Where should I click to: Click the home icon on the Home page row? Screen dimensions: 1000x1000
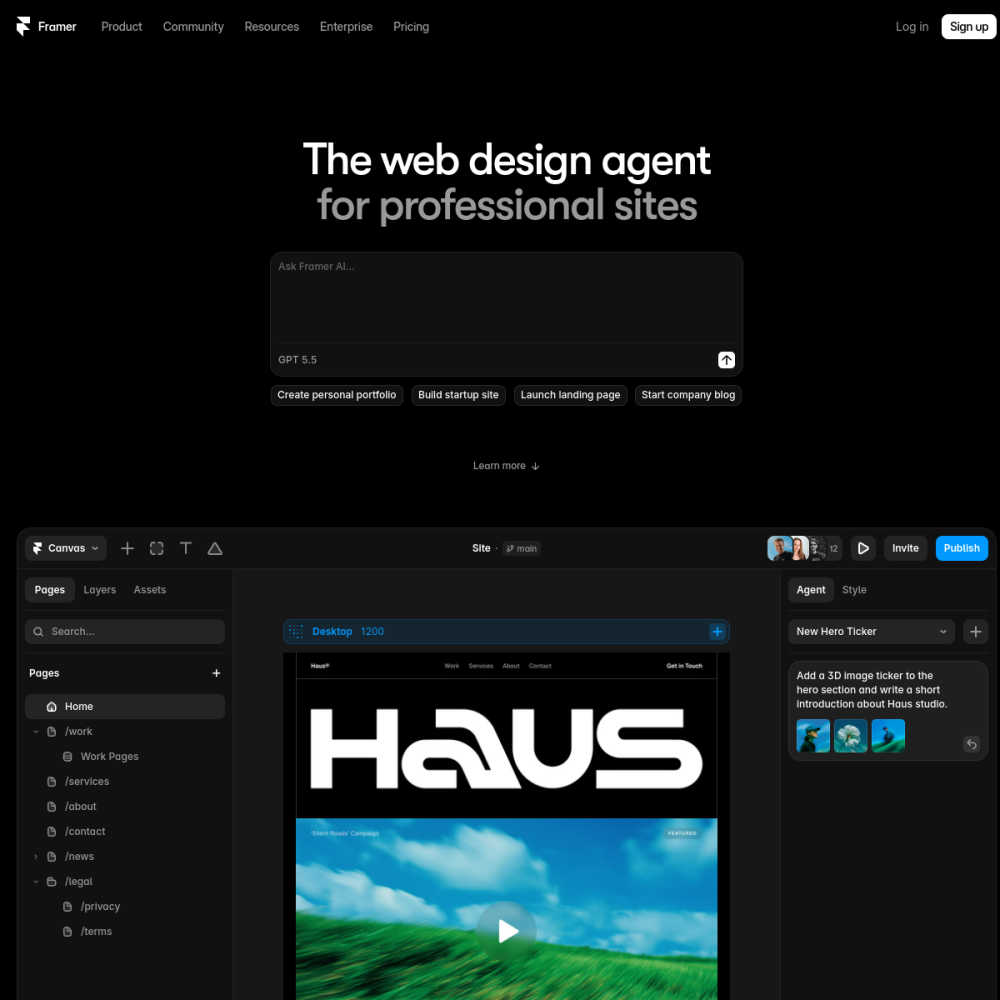(52, 707)
